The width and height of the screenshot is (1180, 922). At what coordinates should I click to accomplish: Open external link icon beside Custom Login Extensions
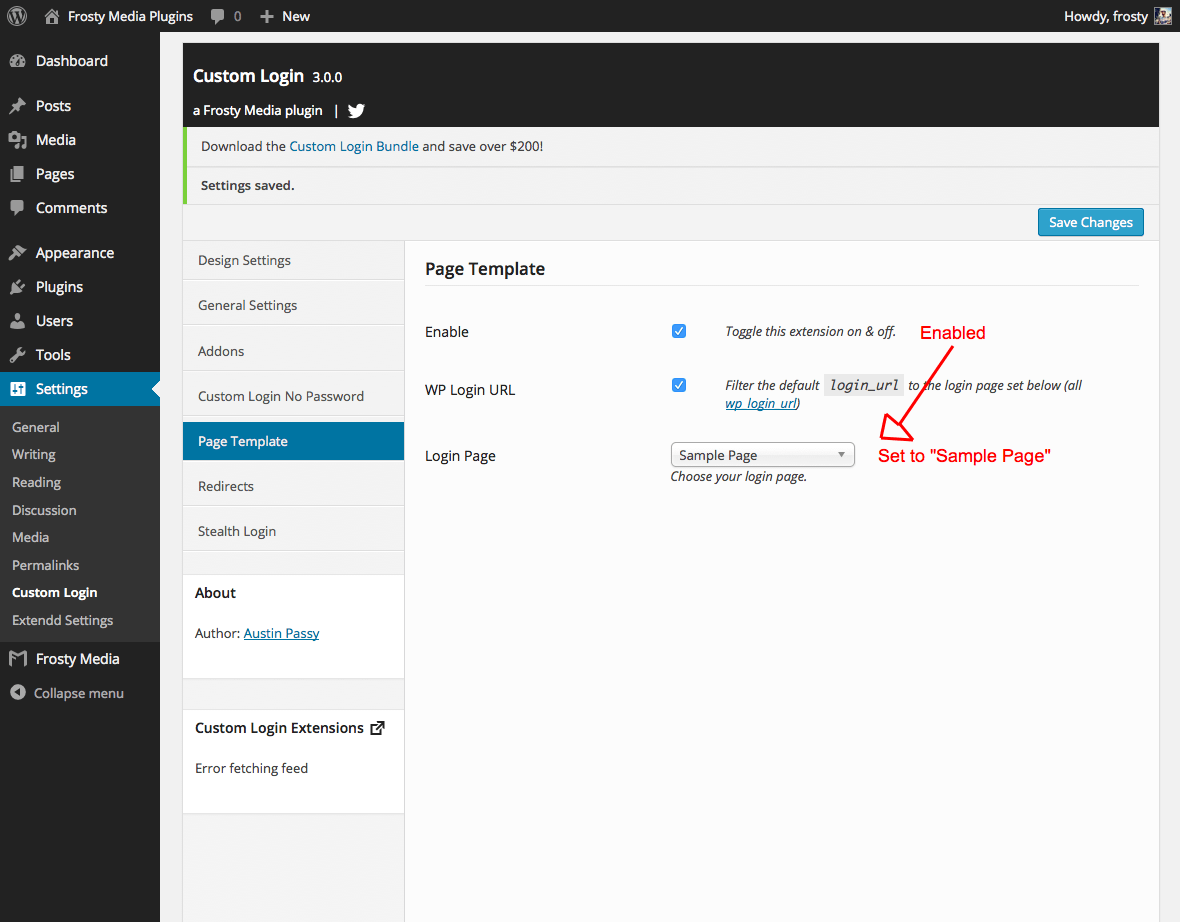378,728
